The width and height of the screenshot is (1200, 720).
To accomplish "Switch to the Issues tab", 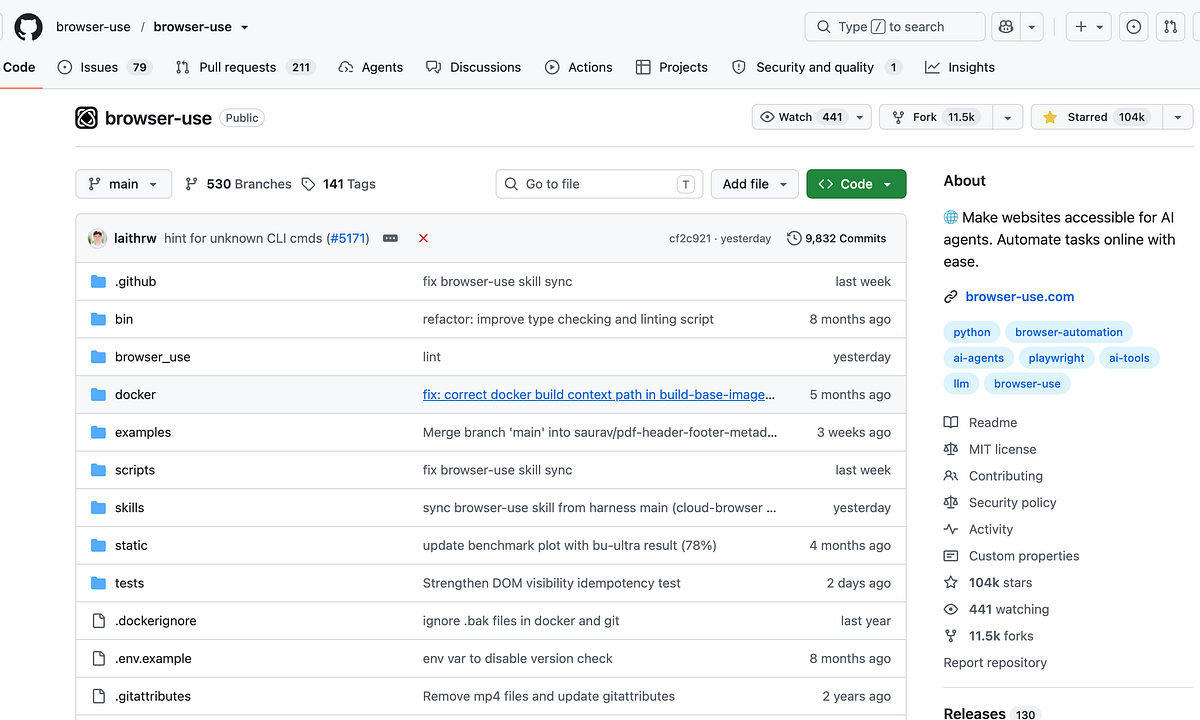I will click(104, 67).
